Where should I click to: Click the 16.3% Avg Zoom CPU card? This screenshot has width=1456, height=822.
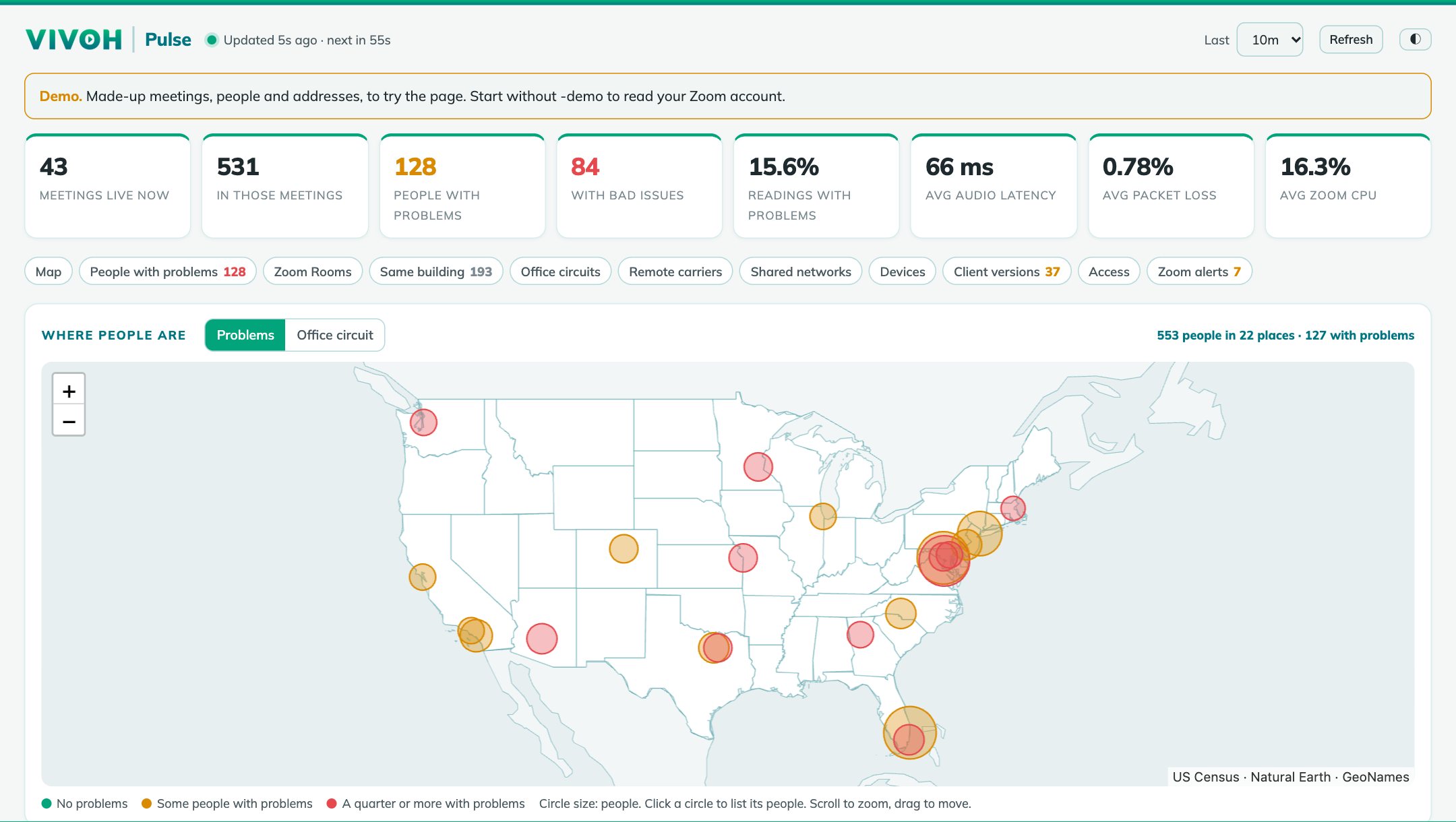point(1348,186)
